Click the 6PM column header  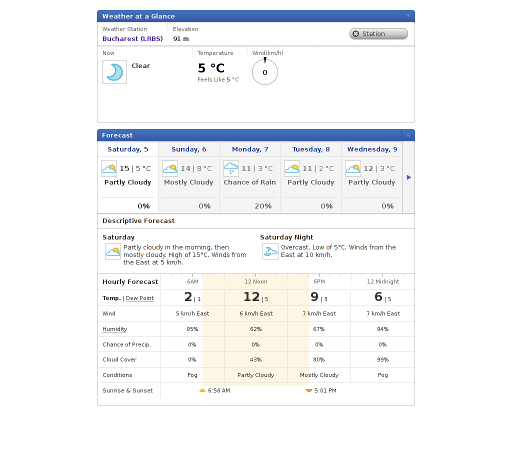pyautogui.click(x=319, y=282)
